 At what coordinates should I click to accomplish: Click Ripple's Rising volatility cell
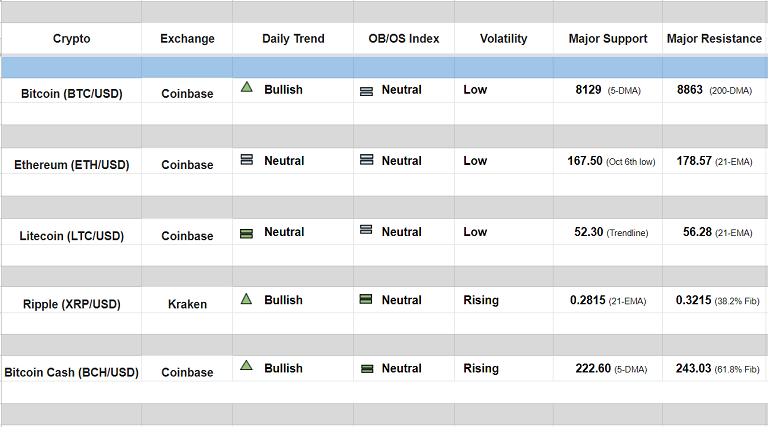click(481, 299)
